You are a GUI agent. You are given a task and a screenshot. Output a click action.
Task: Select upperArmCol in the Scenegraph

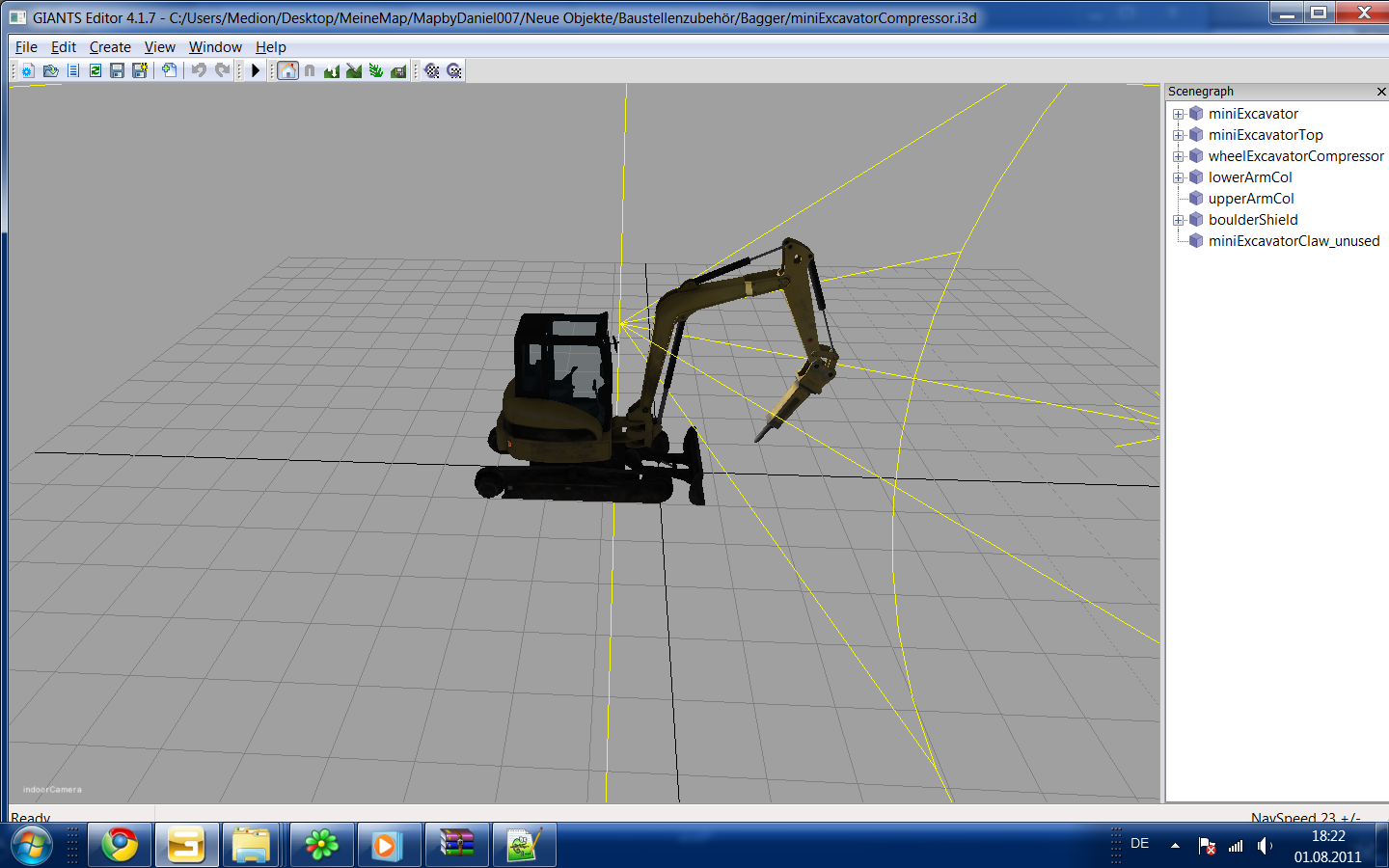tap(1251, 199)
